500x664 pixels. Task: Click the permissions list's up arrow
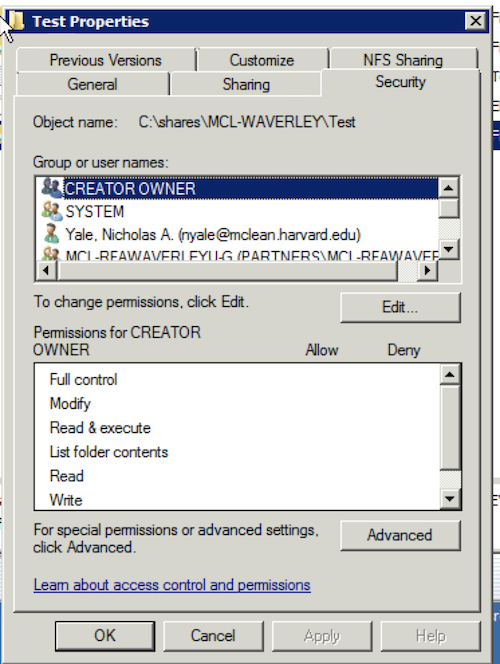pos(450,374)
